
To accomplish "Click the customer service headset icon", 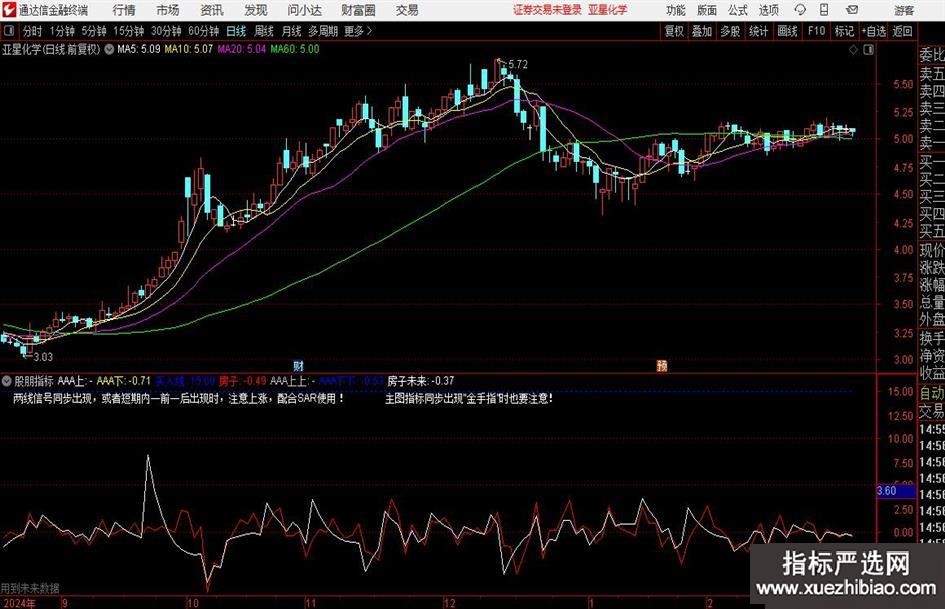I will pos(800,10).
